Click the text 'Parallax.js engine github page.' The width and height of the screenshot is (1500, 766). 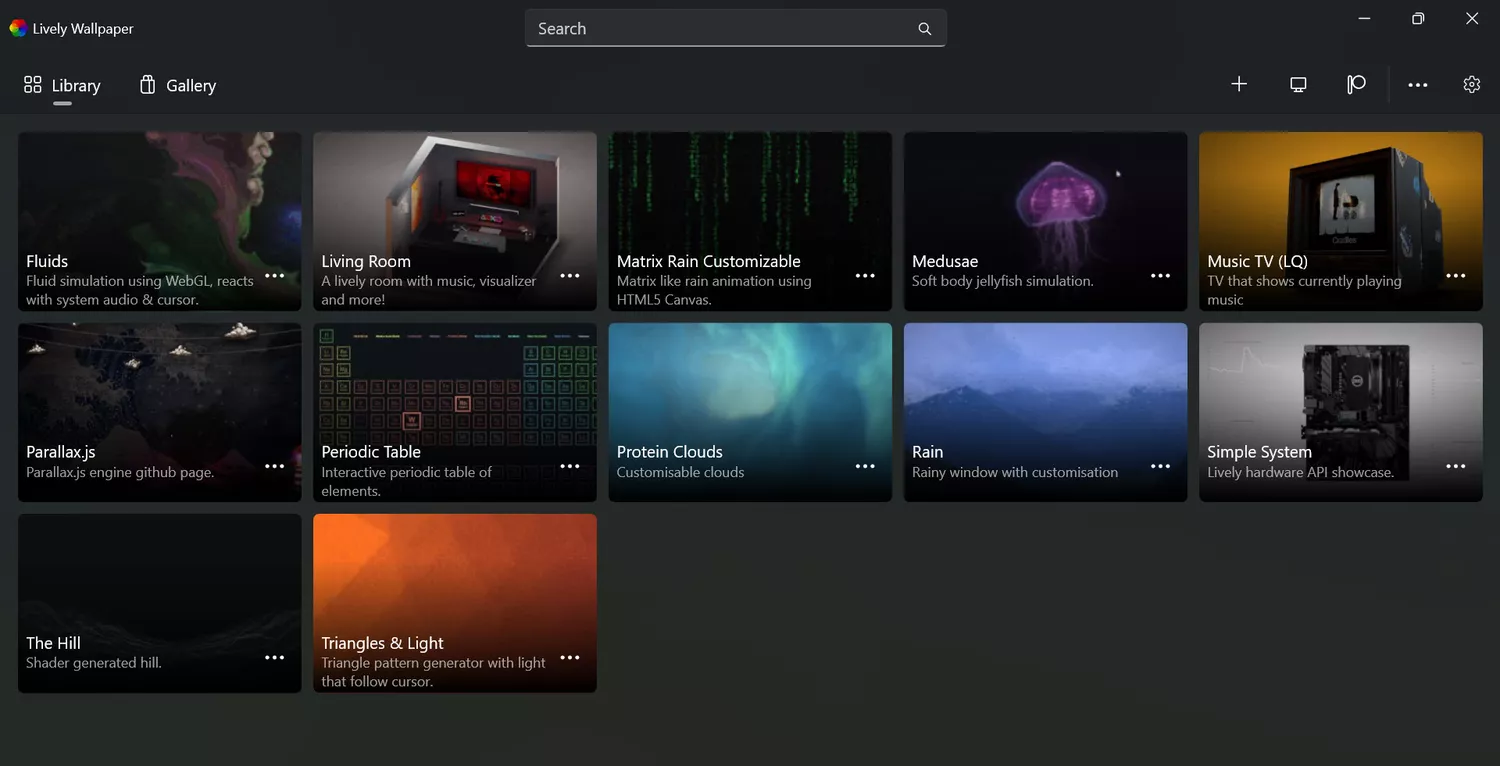point(120,472)
